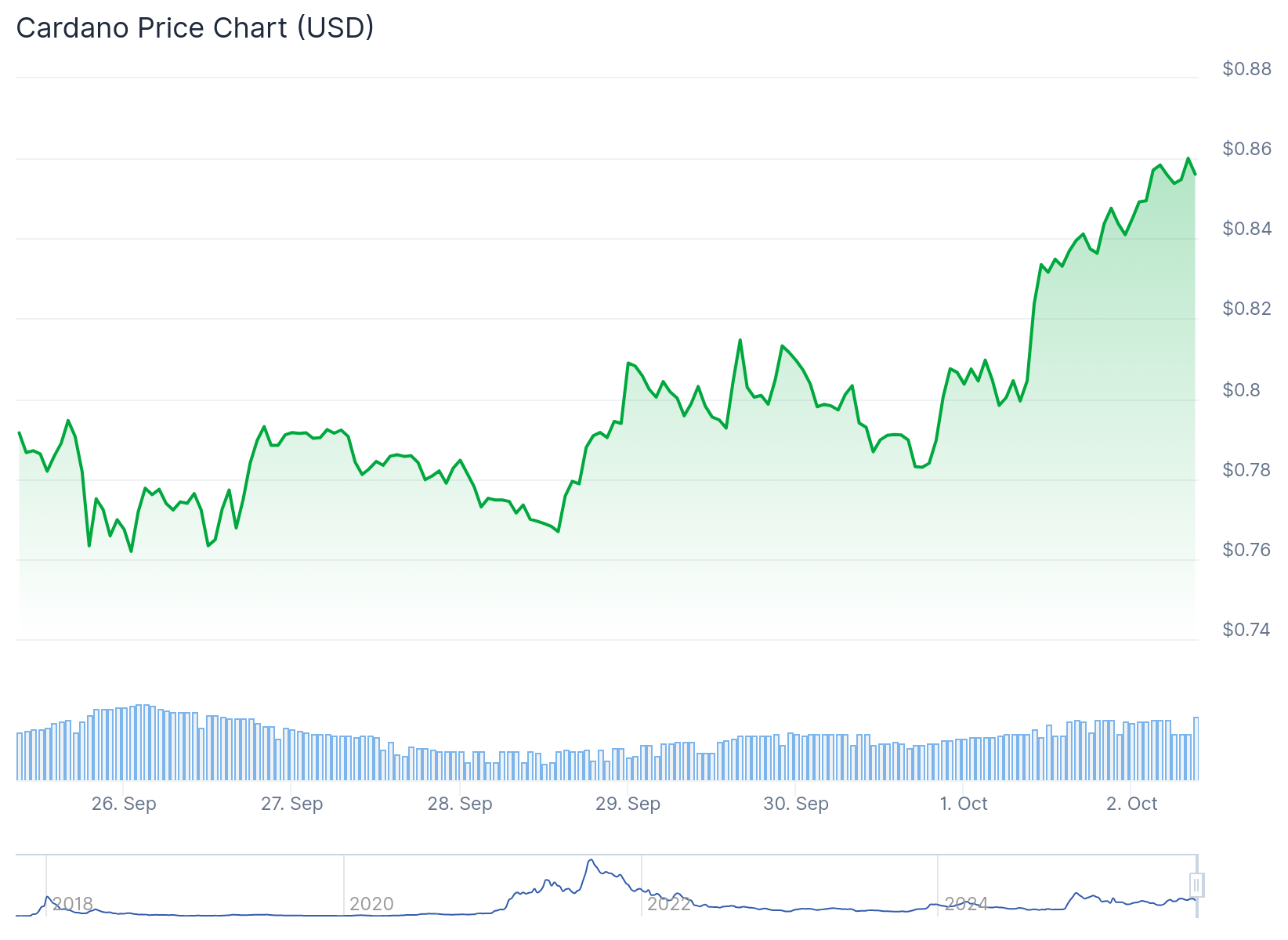Click the 2022 label in the navigator
Screen dimensions: 1288x940
click(668, 904)
